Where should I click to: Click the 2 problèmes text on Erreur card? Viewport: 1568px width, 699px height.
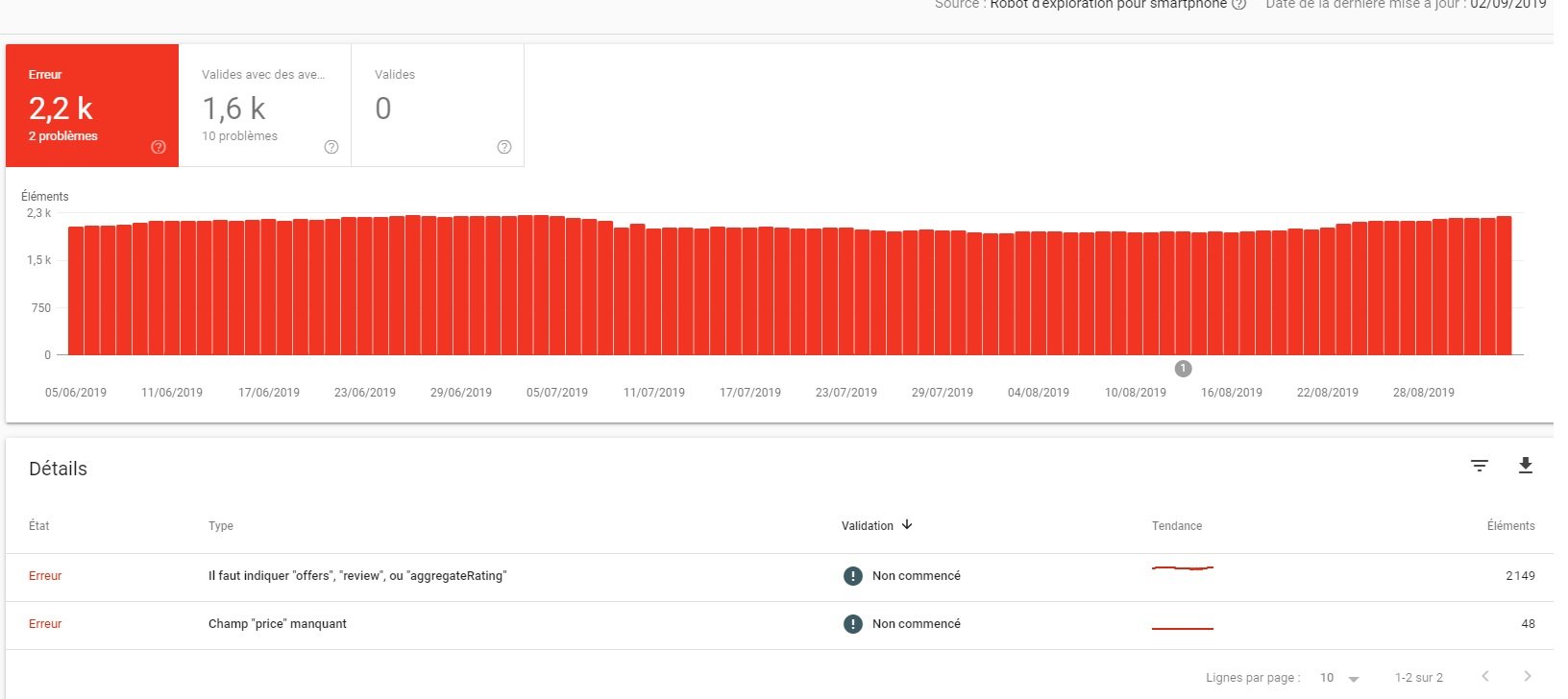(x=63, y=136)
